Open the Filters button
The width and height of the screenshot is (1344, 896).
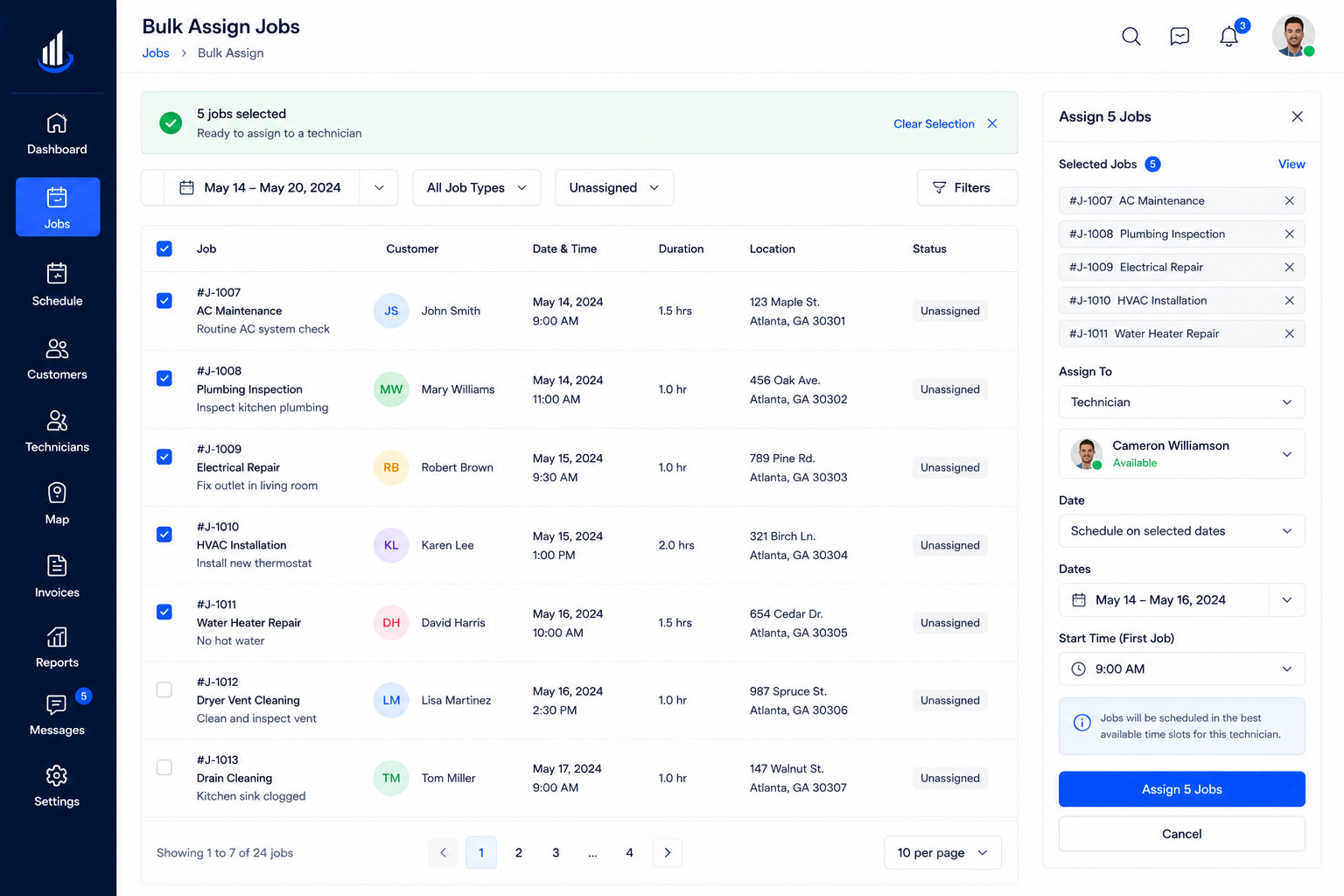[967, 187]
